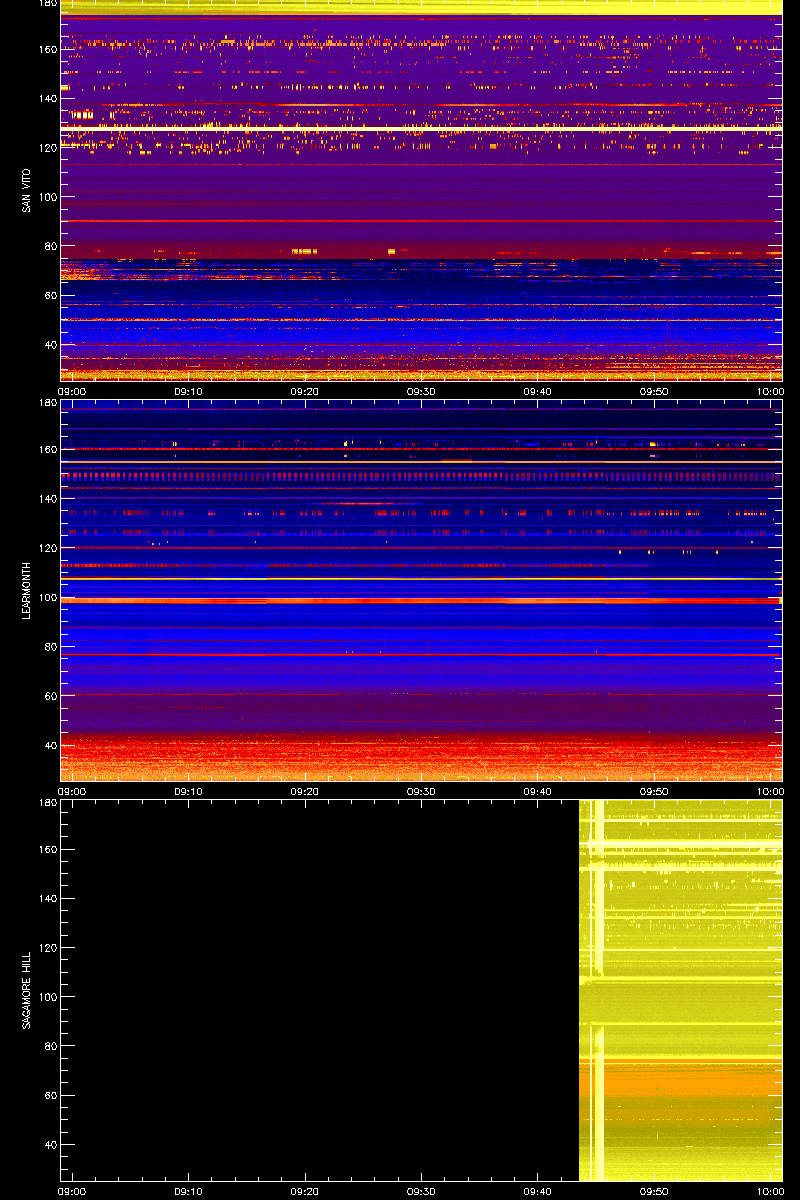Select the 40 tick on Sagamore Hill axis
The width and height of the screenshot is (800, 1200).
[x=49, y=1145]
